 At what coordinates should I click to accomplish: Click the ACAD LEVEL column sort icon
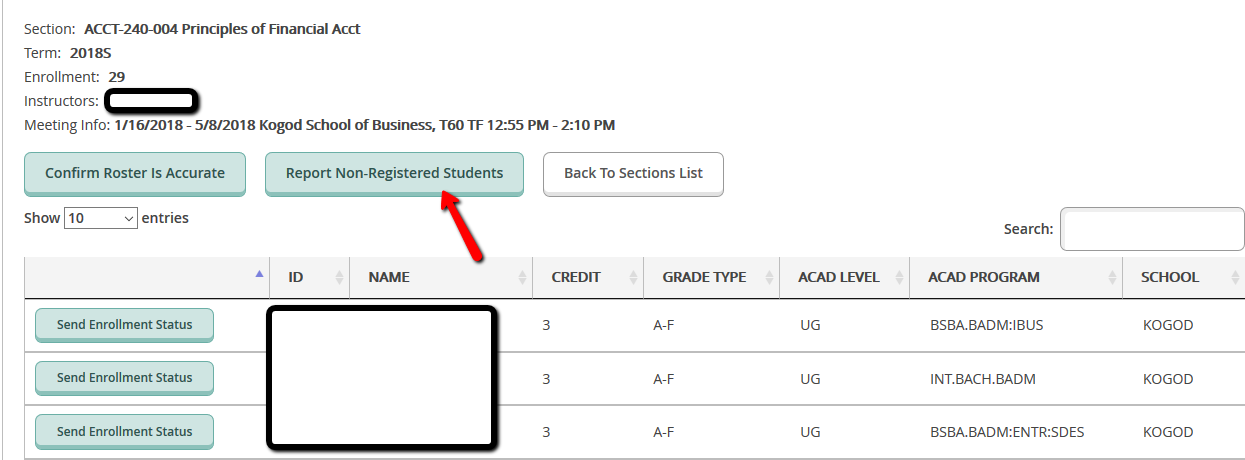tap(899, 277)
